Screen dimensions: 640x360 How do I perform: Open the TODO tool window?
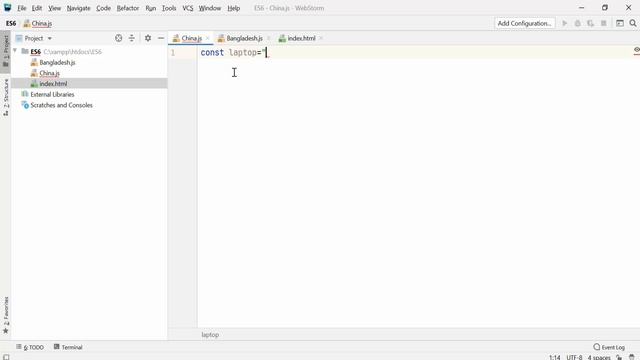30,347
